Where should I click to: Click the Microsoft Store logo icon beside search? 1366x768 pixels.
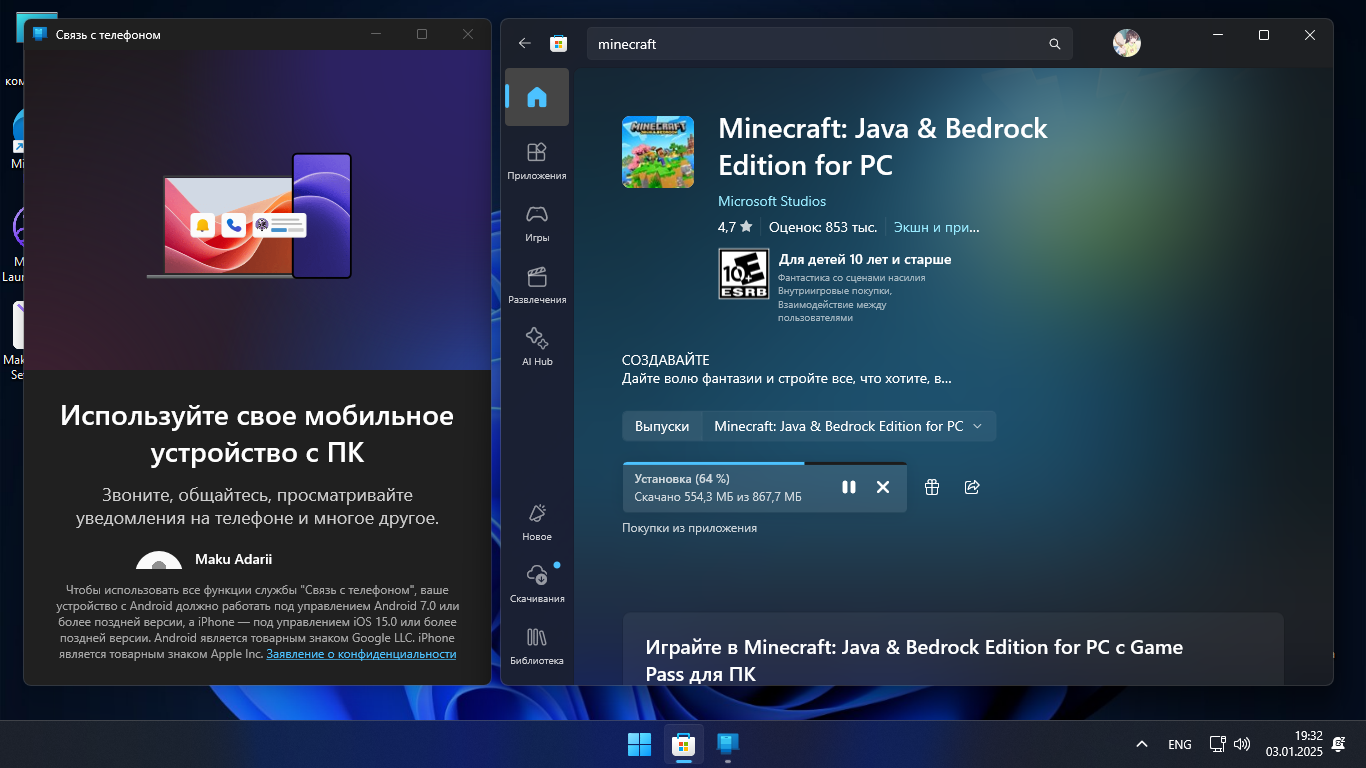(x=559, y=44)
